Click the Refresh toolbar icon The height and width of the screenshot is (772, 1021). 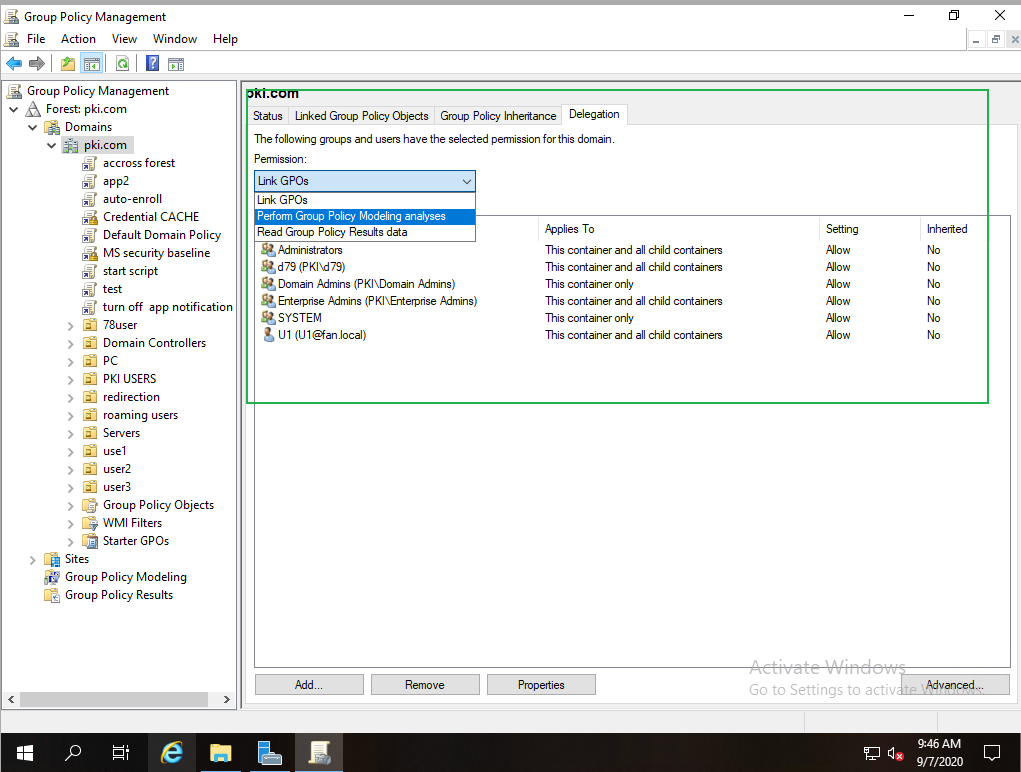point(122,64)
